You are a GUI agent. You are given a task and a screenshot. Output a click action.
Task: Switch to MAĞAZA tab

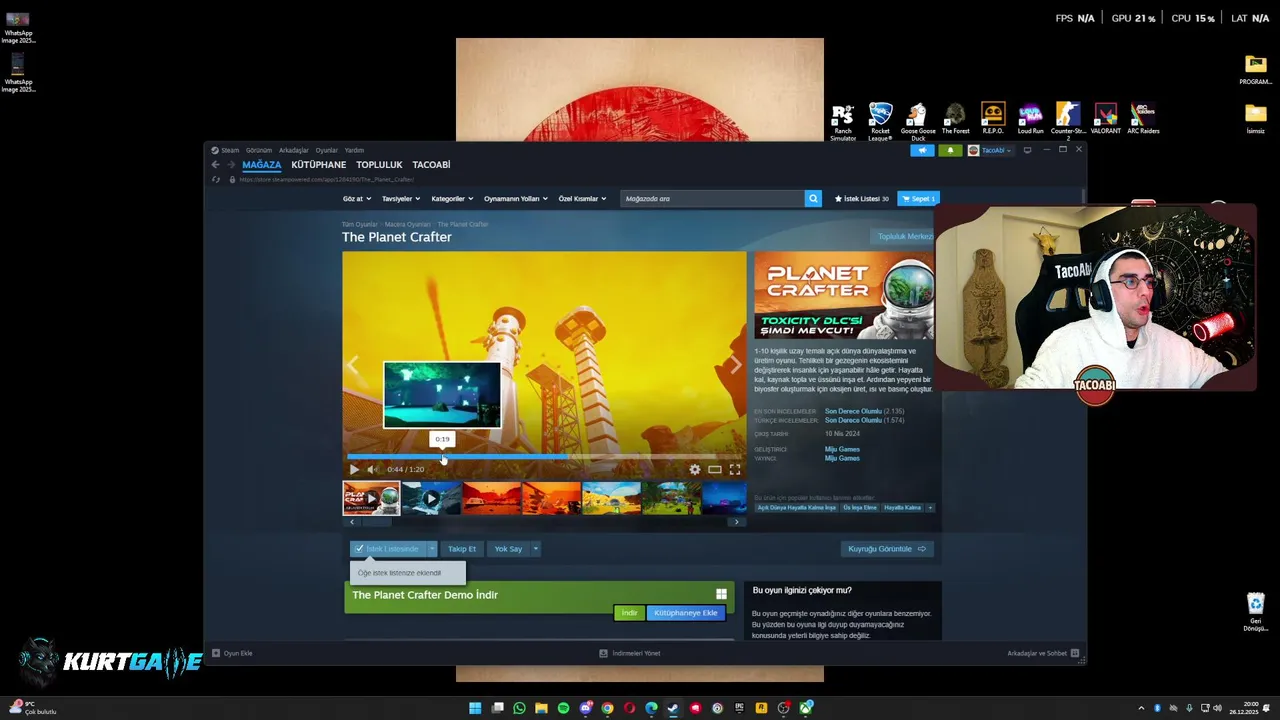coord(261,164)
